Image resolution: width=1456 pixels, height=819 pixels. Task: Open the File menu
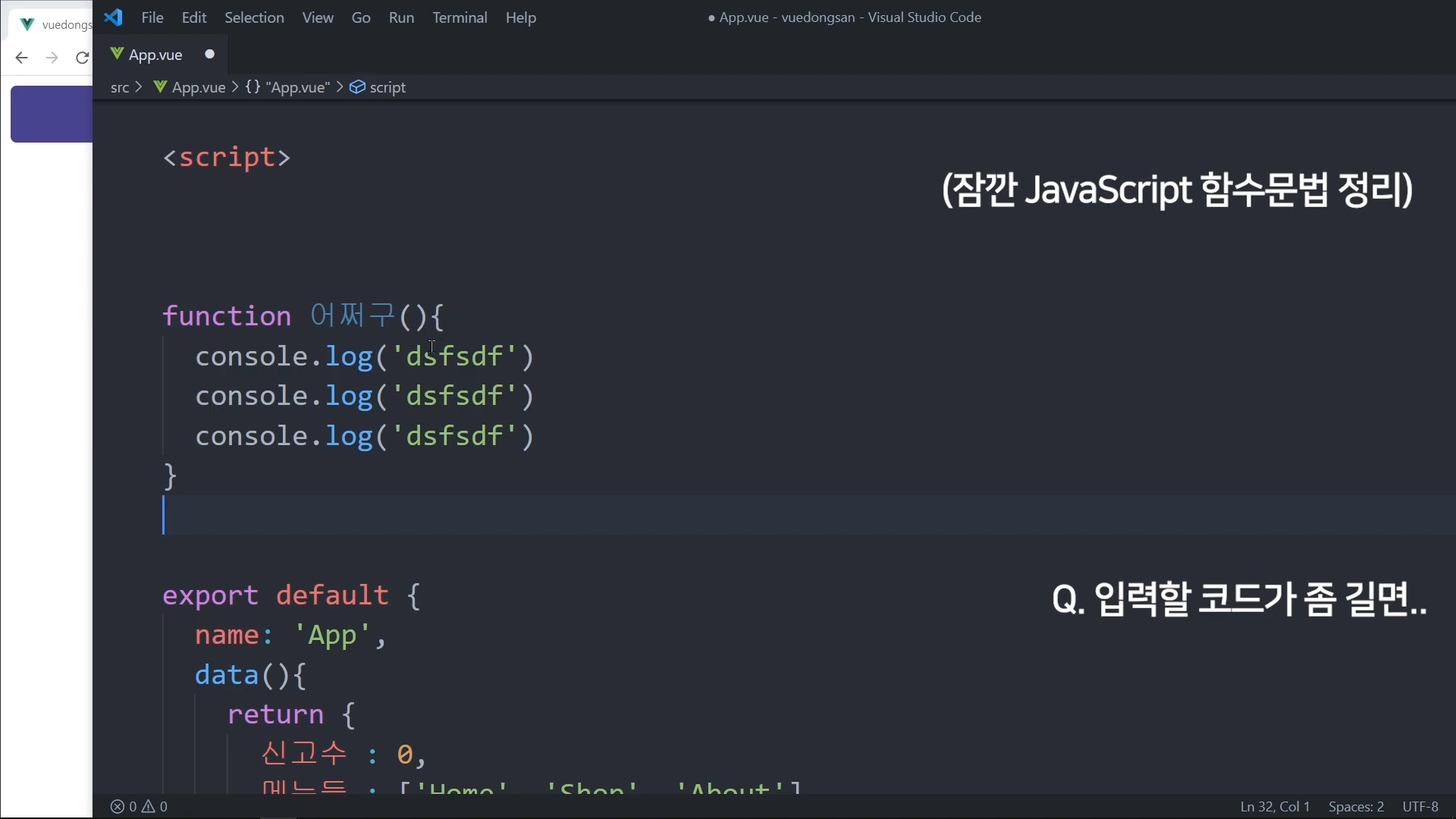coord(152,17)
